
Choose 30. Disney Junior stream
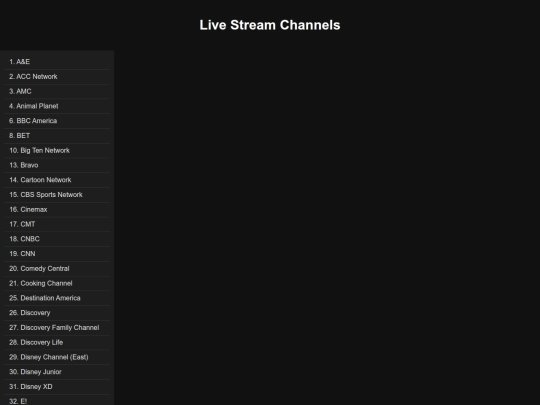click(57, 373)
